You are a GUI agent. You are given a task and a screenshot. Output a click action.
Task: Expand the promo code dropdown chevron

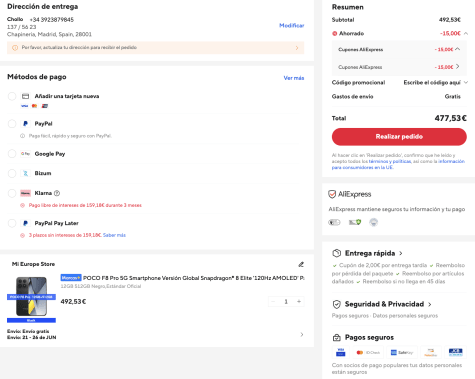(466, 82)
